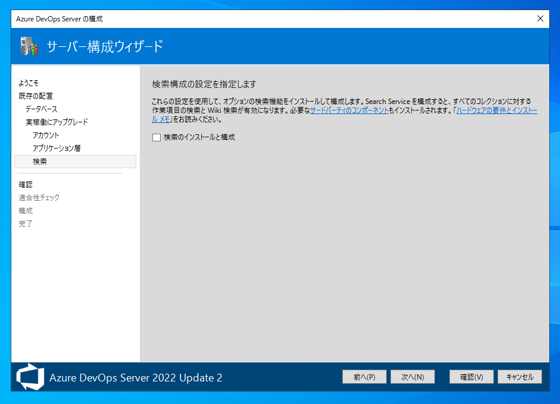Click the Azure DevOps Server の構成 title text

point(59,19)
